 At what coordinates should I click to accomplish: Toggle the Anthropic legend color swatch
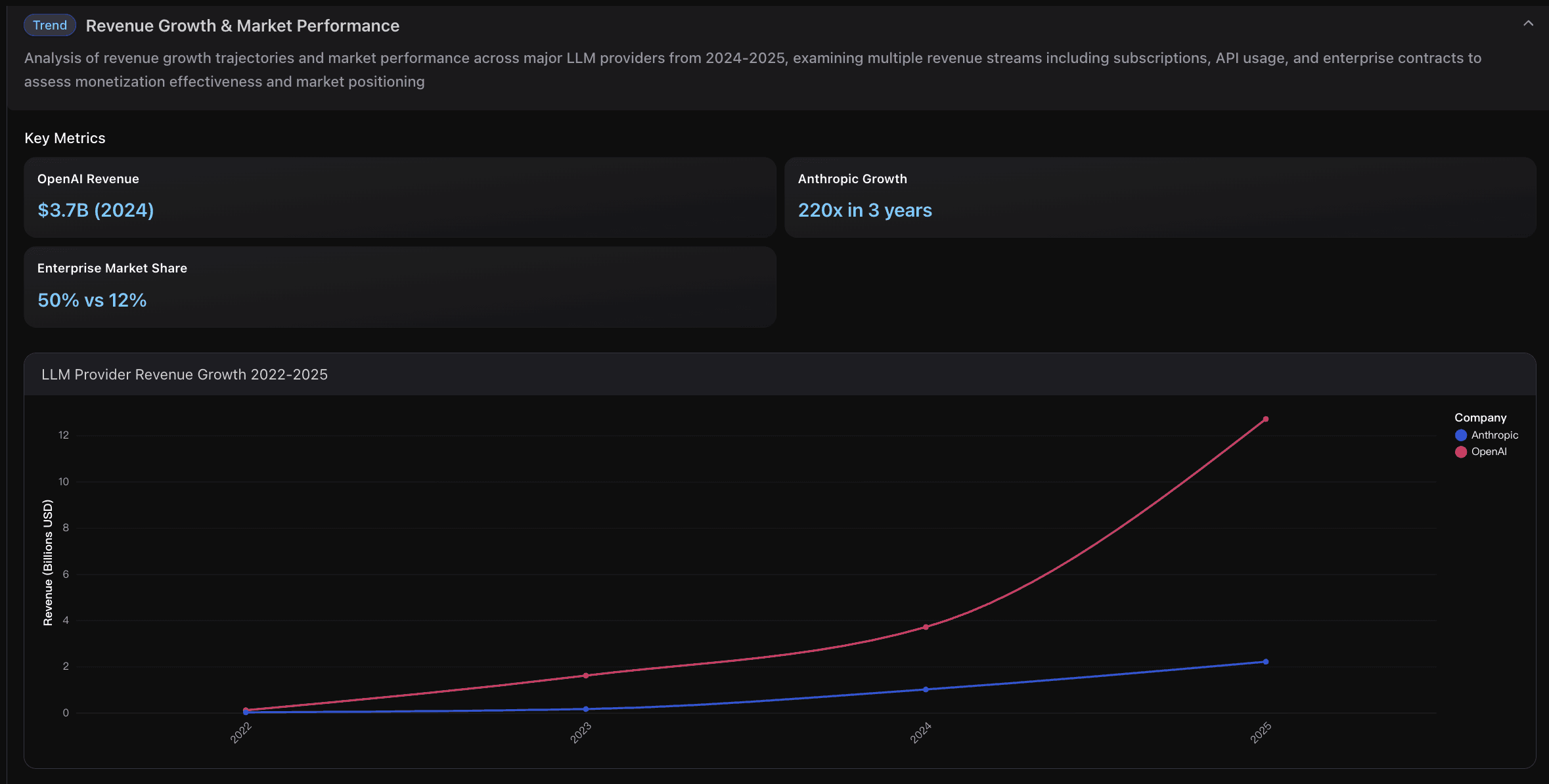click(x=1461, y=435)
